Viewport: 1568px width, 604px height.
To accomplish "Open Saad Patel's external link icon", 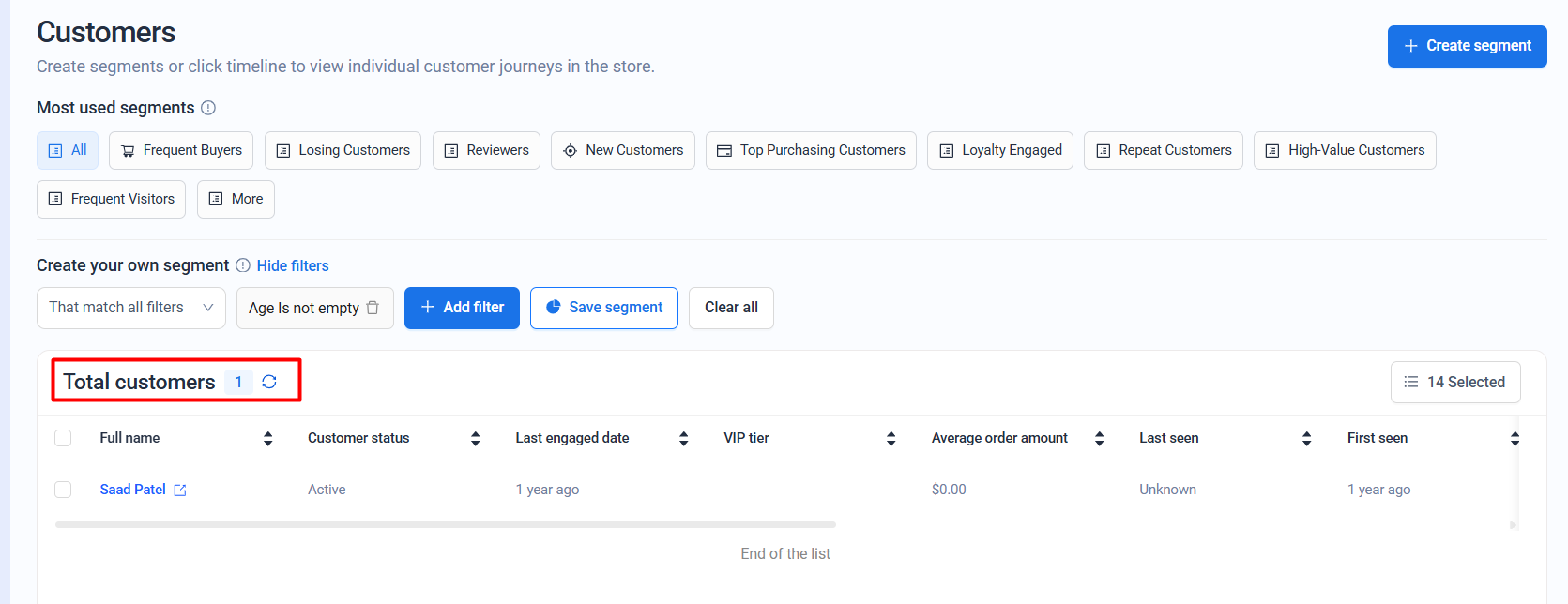I will (x=180, y=491).
